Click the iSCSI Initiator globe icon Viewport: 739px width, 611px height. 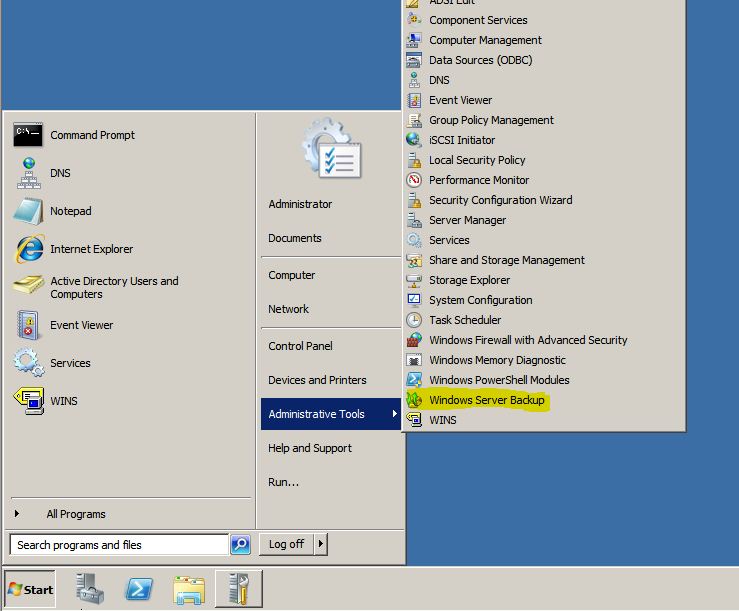coord(414,140)
